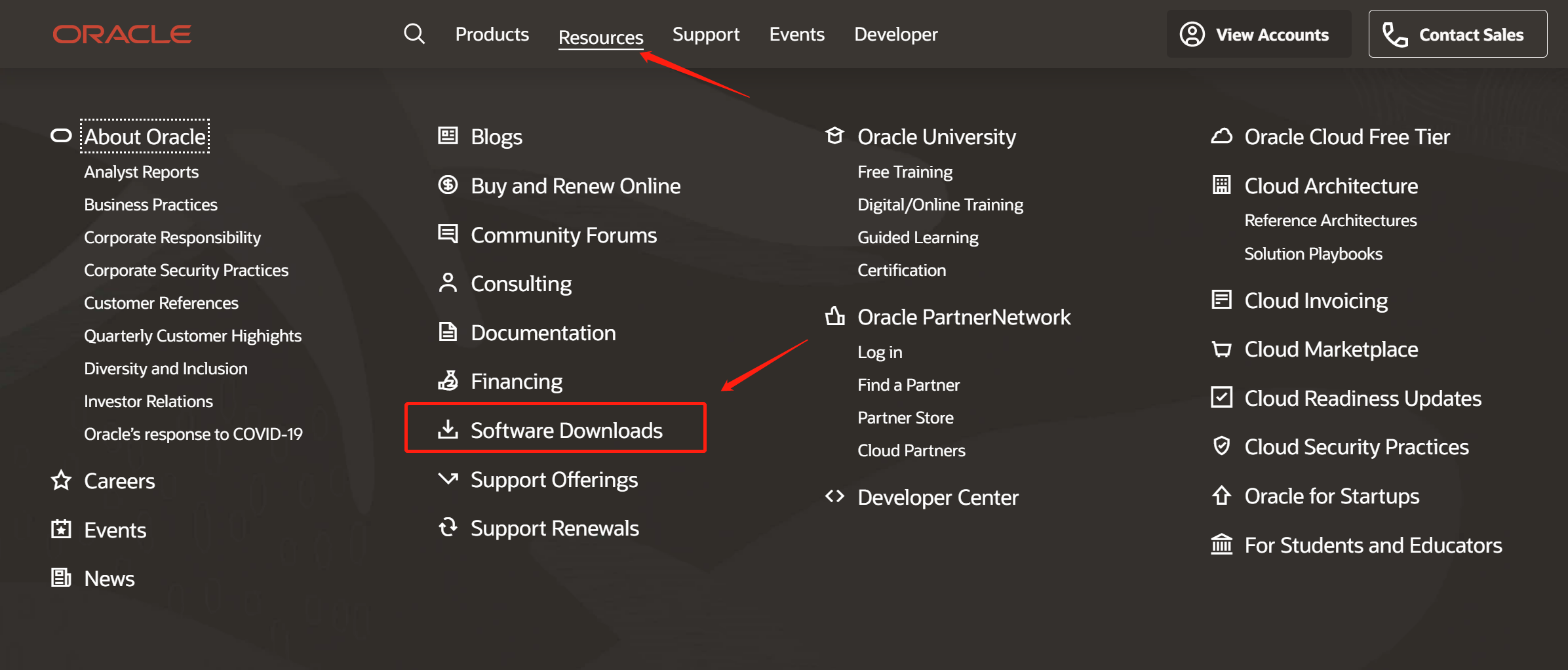Click the Cloud Security Practices shield icon
Viewport: 1568px width, 670px height.
pyautogui.click(x=1221, y=446)
